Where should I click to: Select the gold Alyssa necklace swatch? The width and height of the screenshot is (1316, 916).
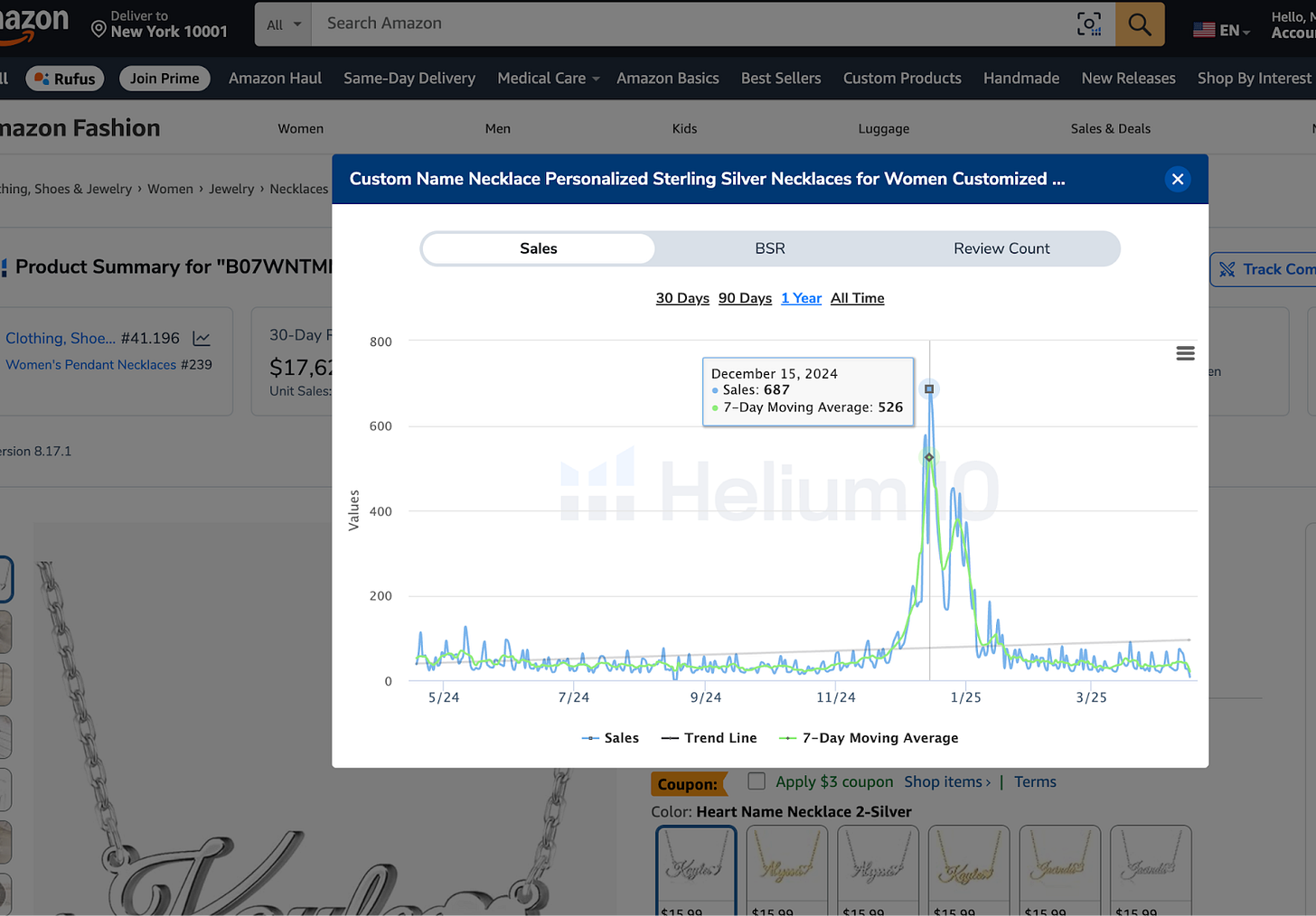coord(787,871)
